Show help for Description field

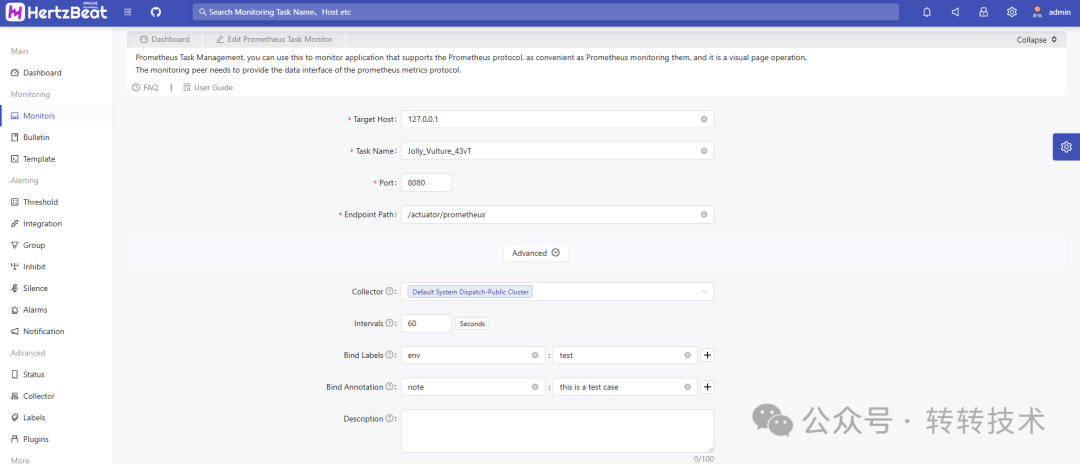pyautogui.click(x=389, y=419)
